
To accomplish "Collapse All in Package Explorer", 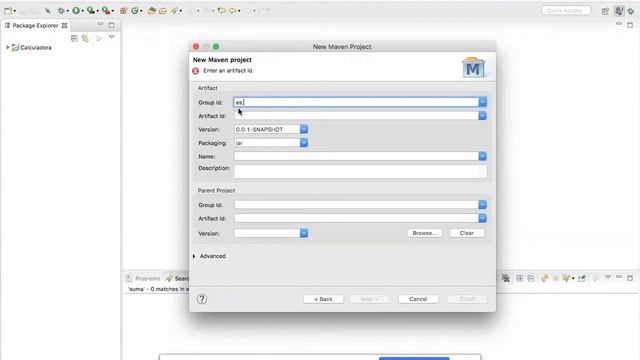I will (74, 38).
